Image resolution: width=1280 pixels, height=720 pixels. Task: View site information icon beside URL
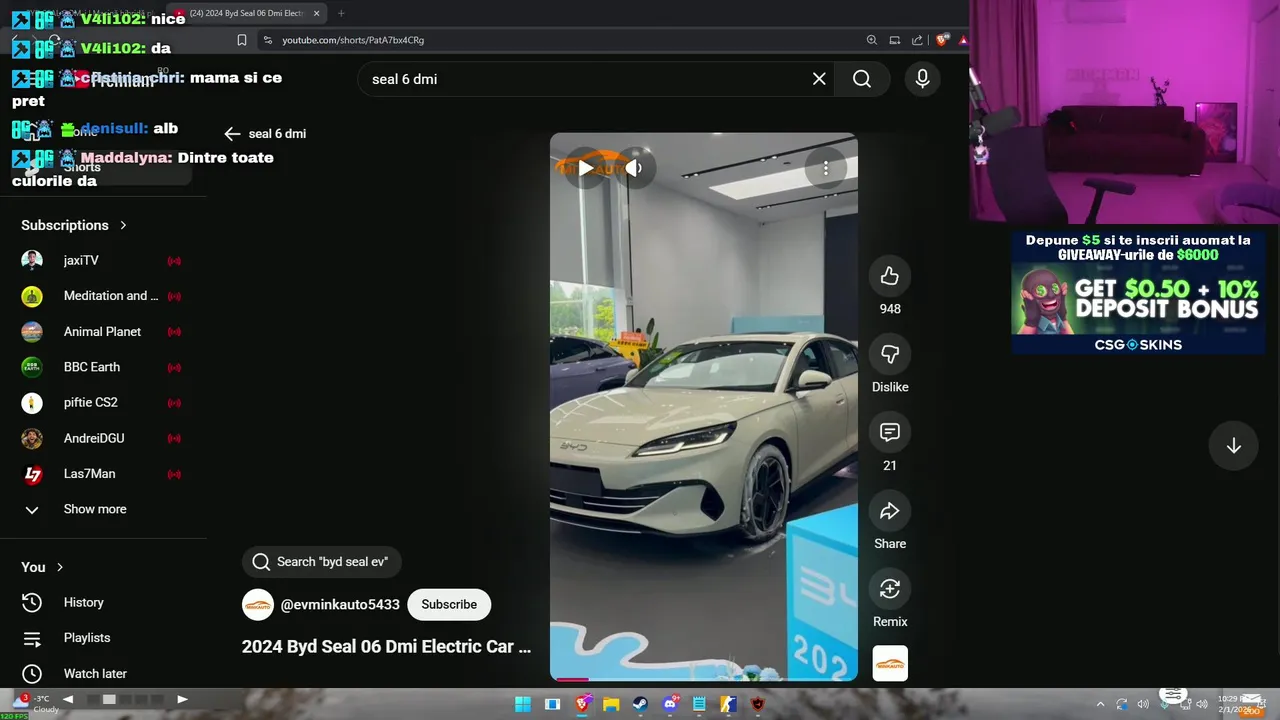tap(267, 40)
